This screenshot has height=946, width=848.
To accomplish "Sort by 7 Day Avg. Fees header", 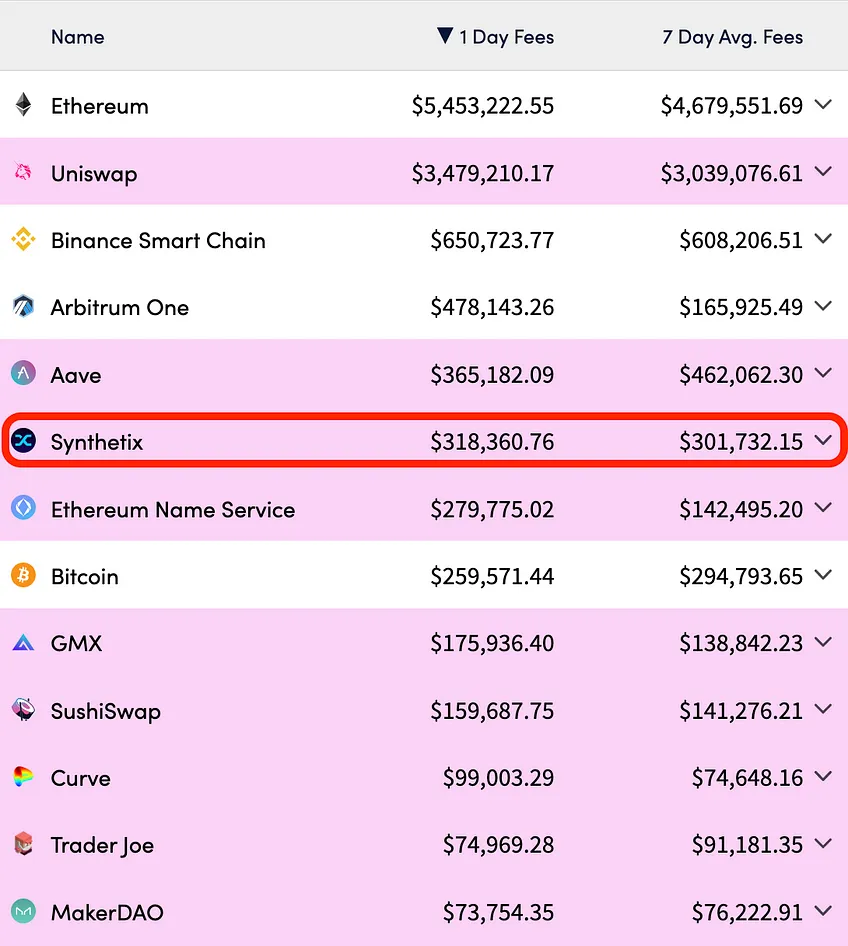I will point(732,37).
